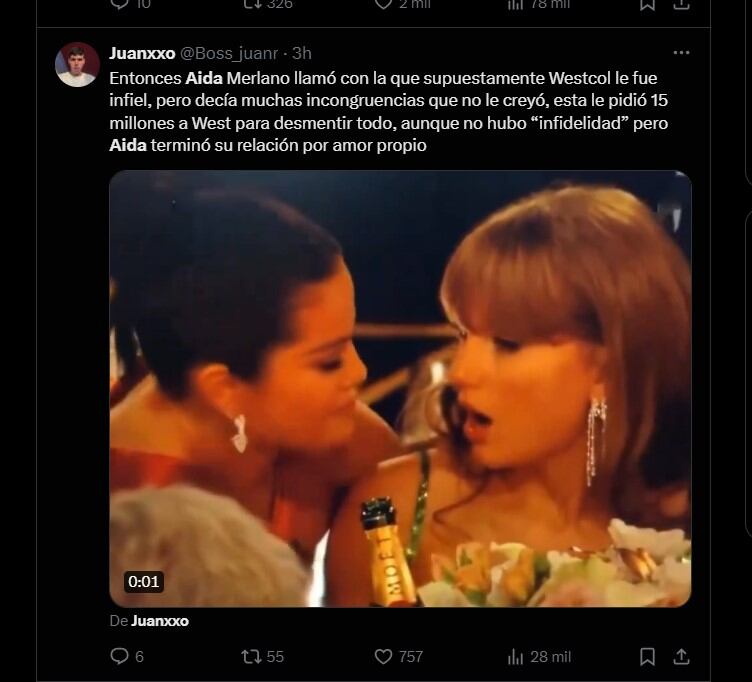
Task: Open the "De Juanxxo" video source link
Action: 159,621
